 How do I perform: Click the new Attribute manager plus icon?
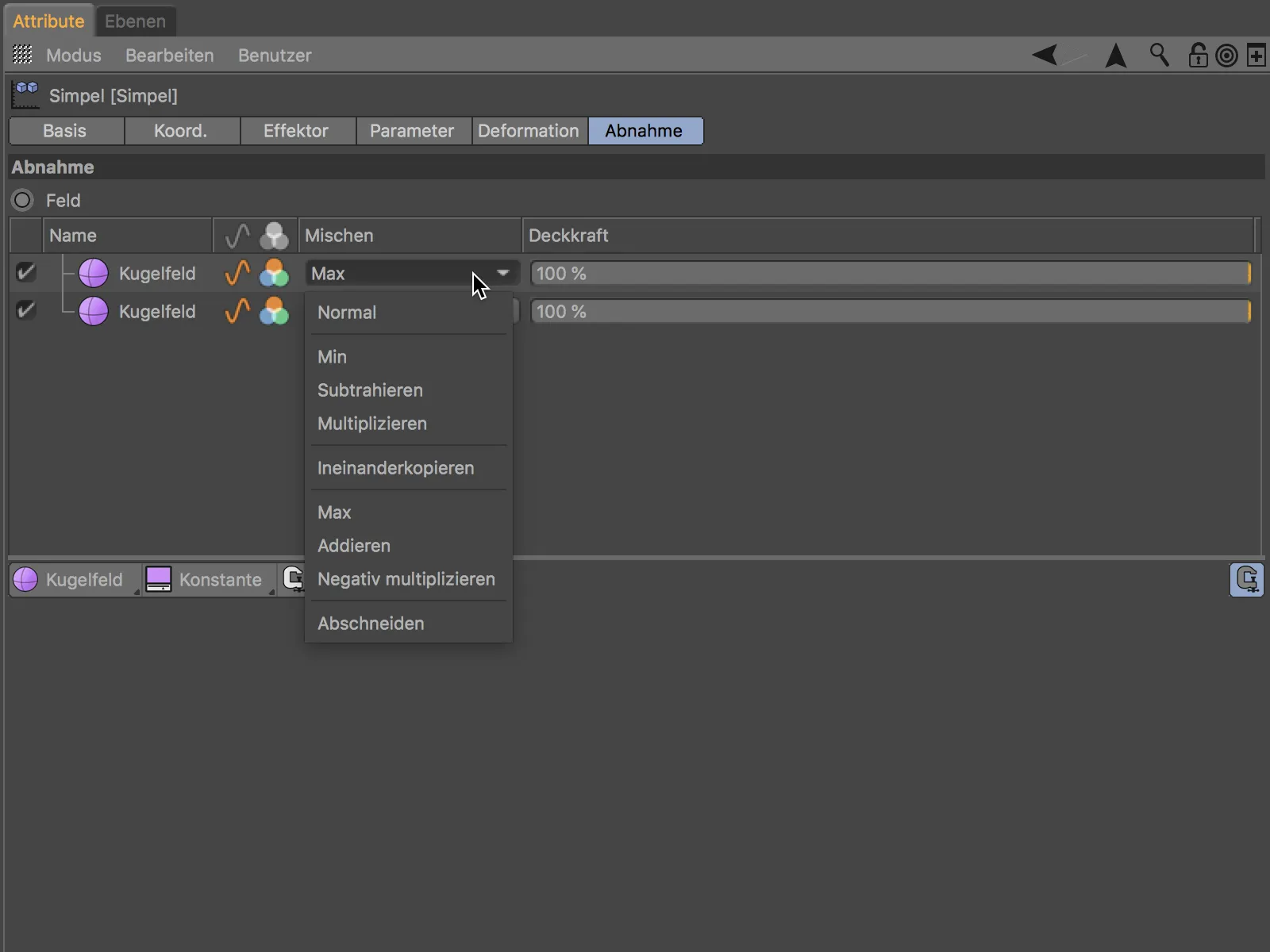[x=1257, y=56]
